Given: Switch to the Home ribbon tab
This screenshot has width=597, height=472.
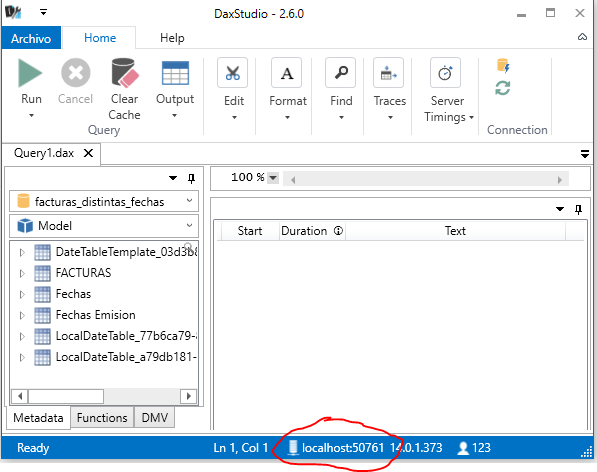Looking at the screenshot, I should (100, 38).
